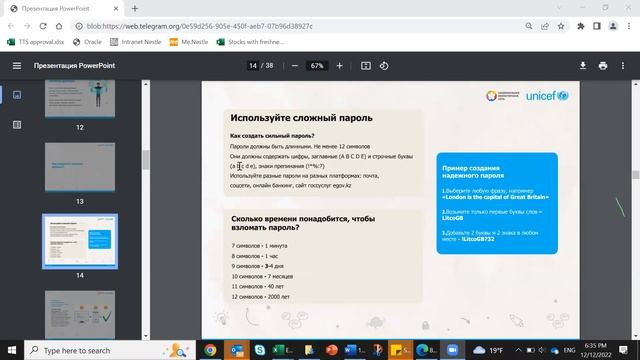This screenshot has width=640, height=360.
Task: Click thumbnail panel scroll down arrow
Action: (x=146, y=336)
